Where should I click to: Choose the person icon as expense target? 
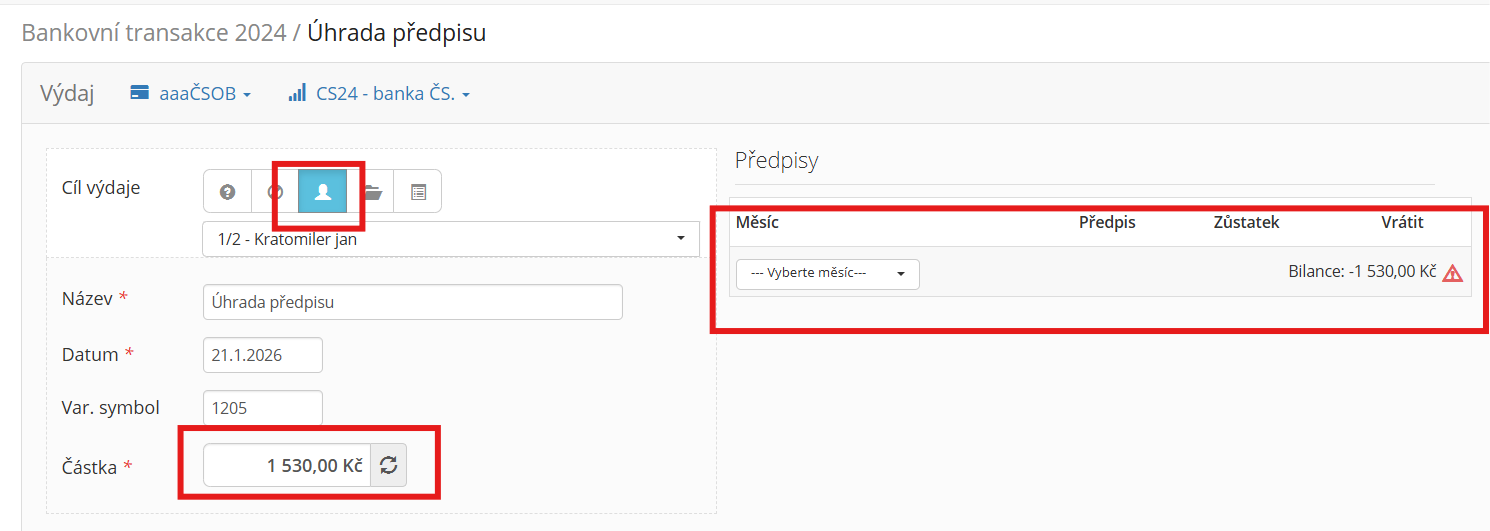click(322, 192)
